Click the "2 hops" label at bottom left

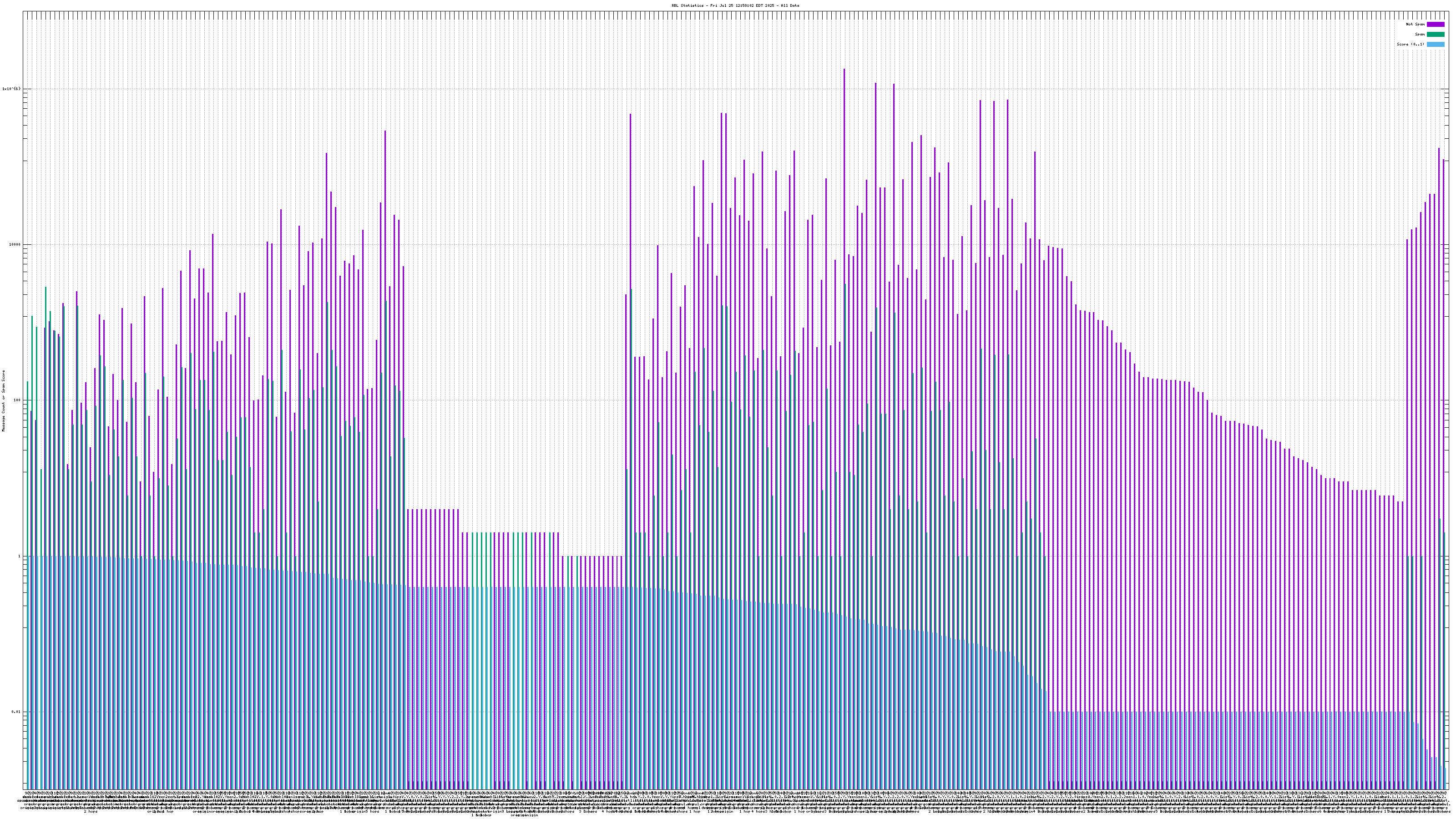pos(91,812)
